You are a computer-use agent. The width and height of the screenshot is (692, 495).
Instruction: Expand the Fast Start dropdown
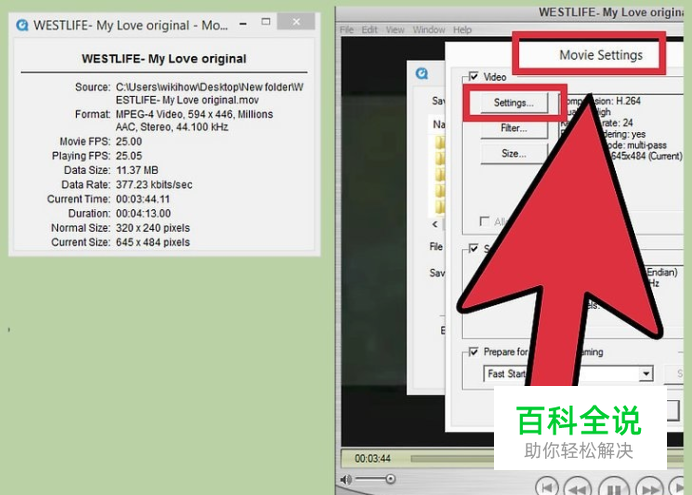tap(646, 374)
